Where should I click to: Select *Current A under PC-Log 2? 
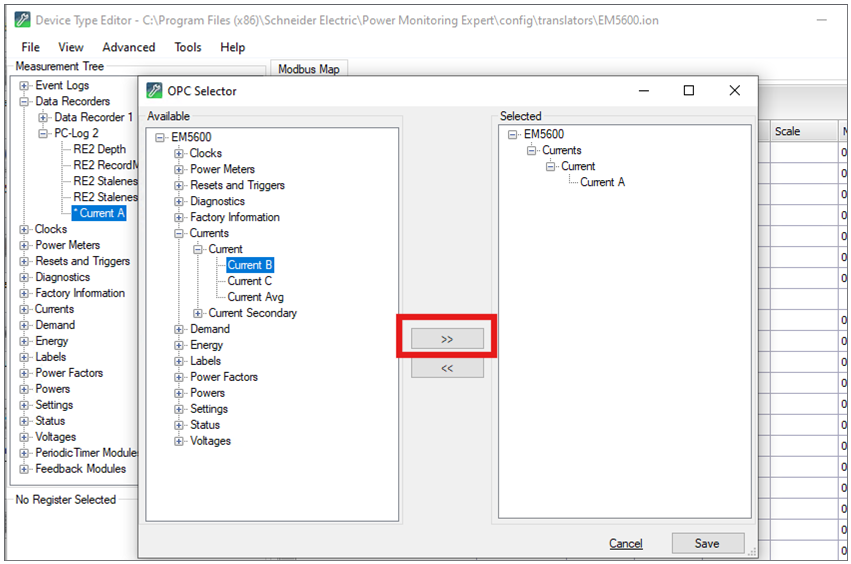[99, 213]
